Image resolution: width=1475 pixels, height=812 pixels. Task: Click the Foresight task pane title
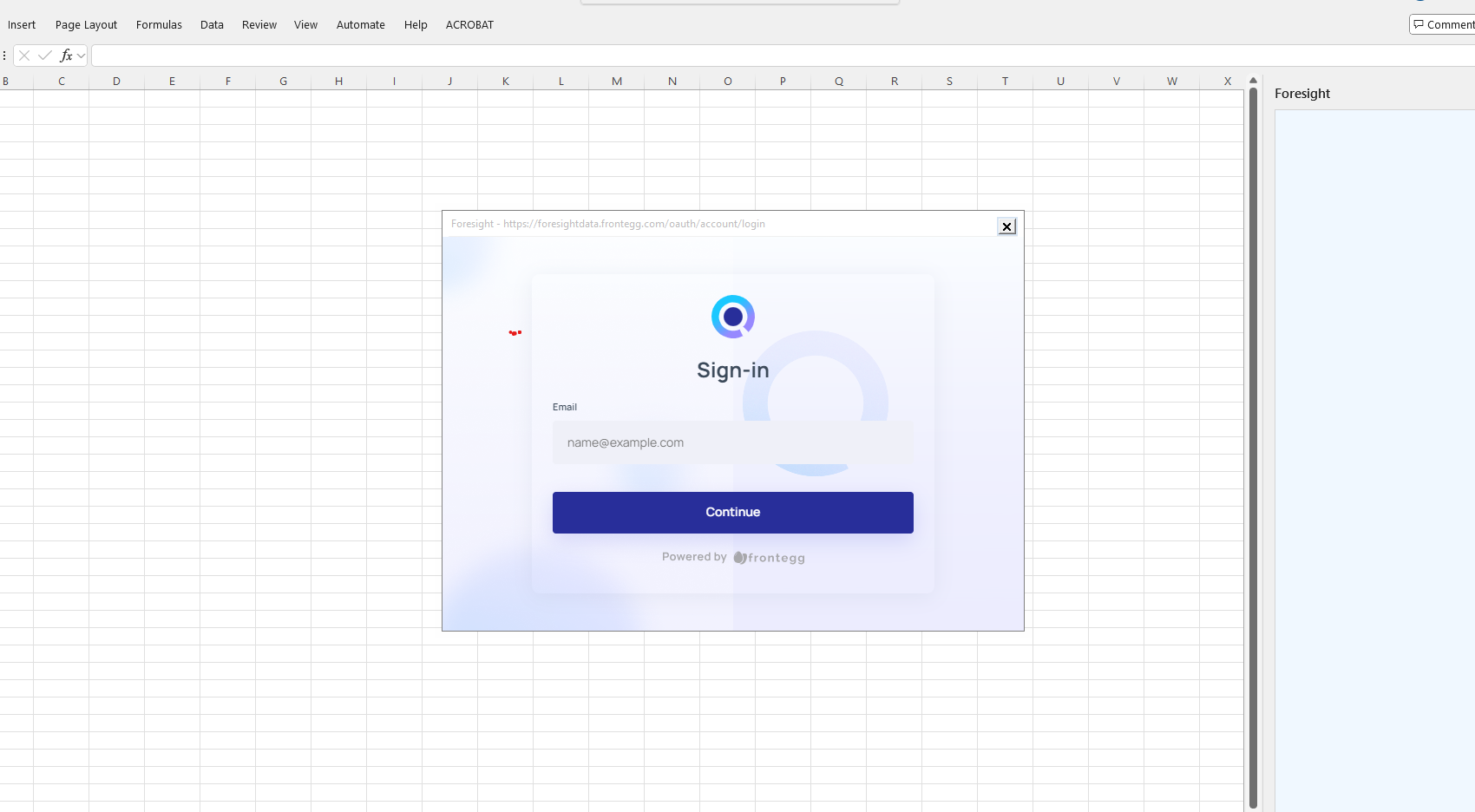coord(1302,94)
